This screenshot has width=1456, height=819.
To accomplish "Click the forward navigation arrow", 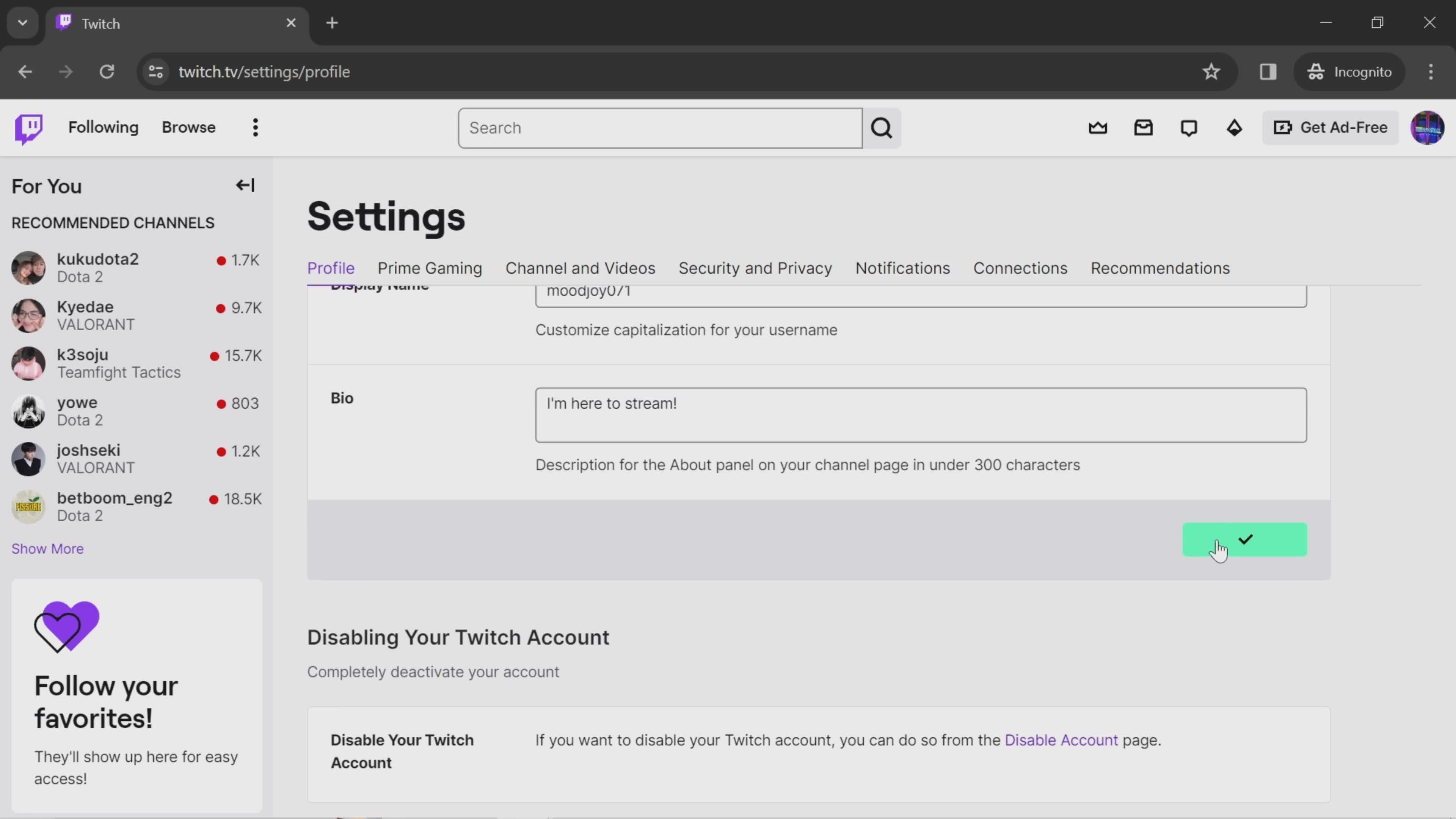I will (x=66, y=72).
